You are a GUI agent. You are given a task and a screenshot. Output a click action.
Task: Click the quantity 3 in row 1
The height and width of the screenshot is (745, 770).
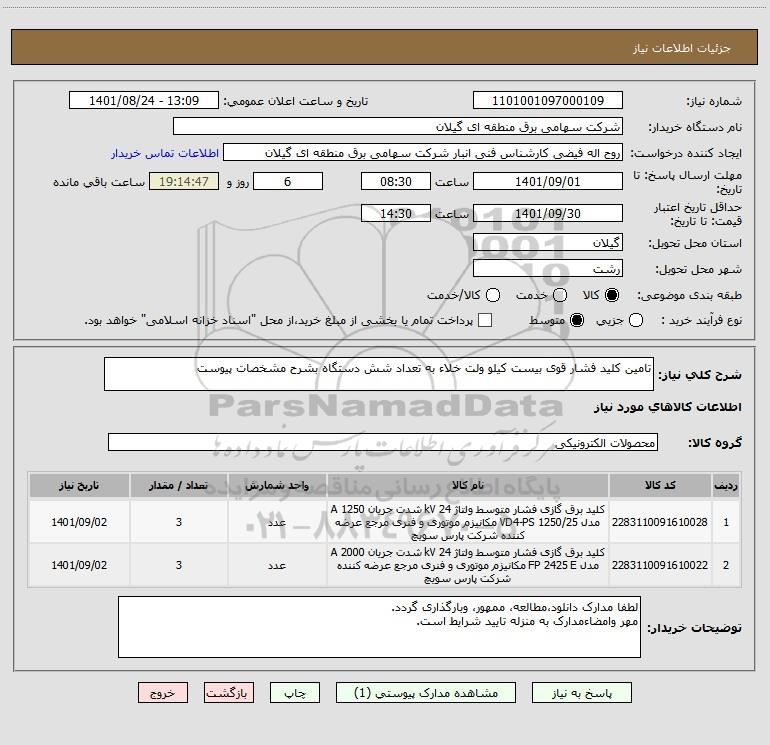tap(179, 522)
